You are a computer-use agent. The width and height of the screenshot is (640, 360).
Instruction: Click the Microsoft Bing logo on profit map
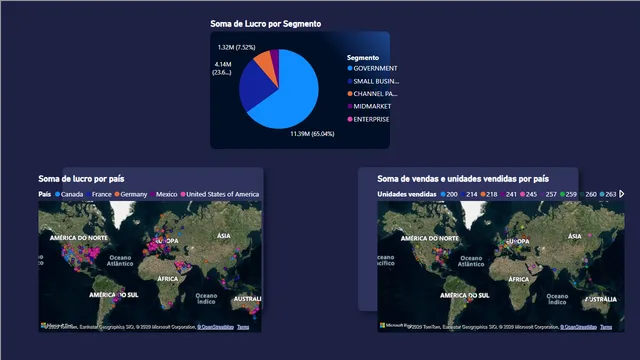click(x=57, y=325)
